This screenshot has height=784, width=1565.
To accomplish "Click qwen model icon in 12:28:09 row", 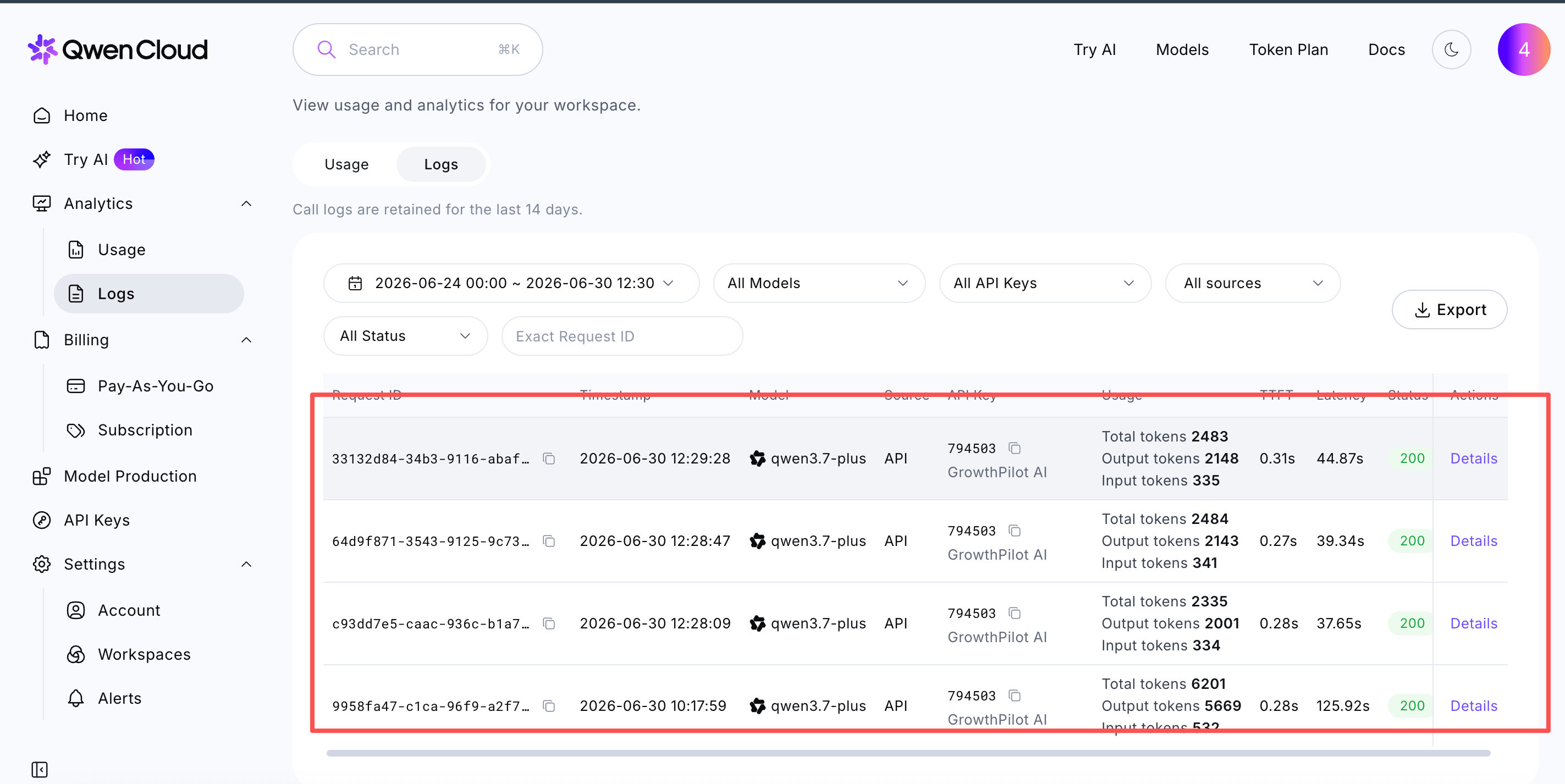I will (758, 623).
